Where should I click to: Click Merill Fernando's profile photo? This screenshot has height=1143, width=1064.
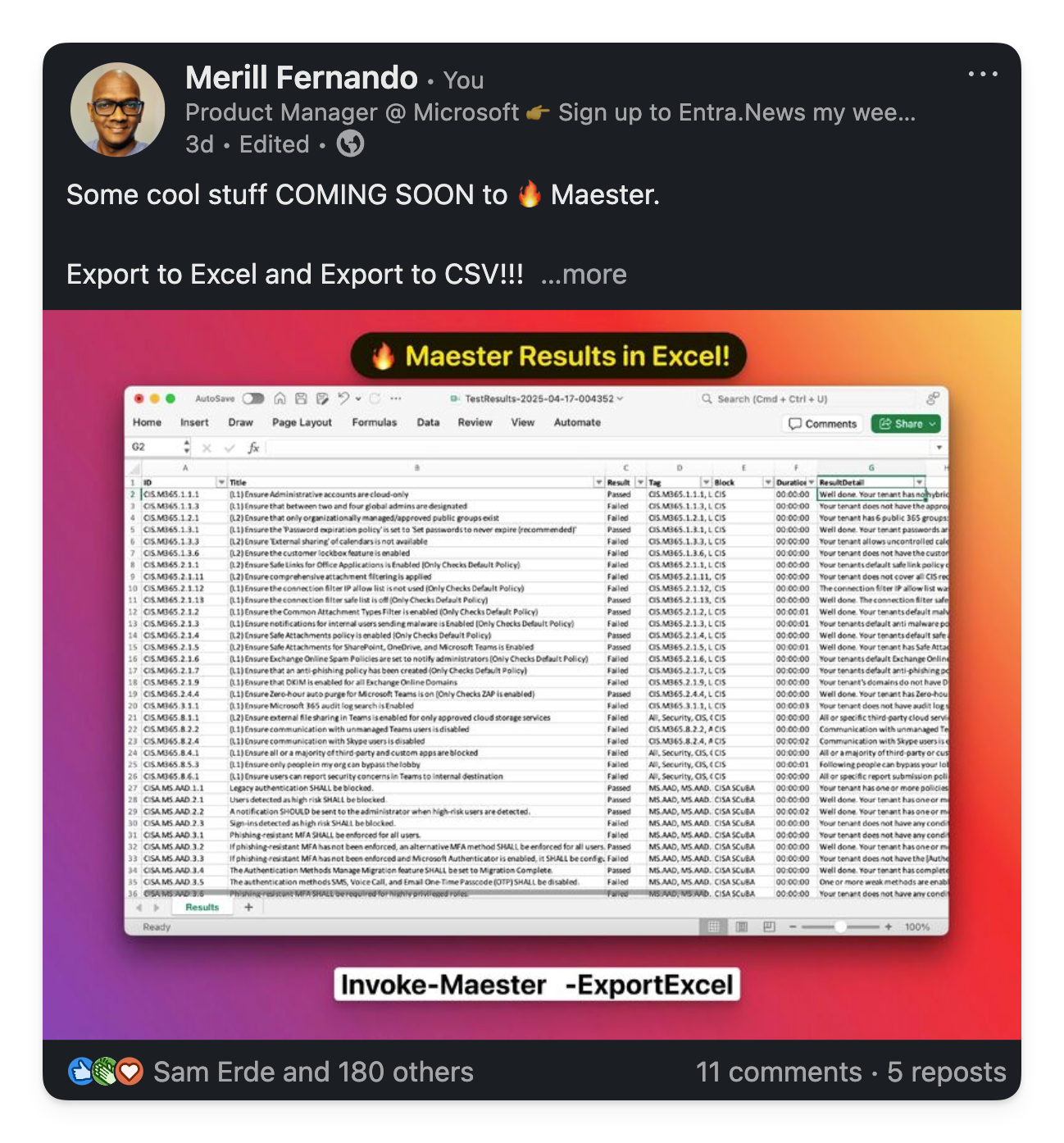[117, 109]
